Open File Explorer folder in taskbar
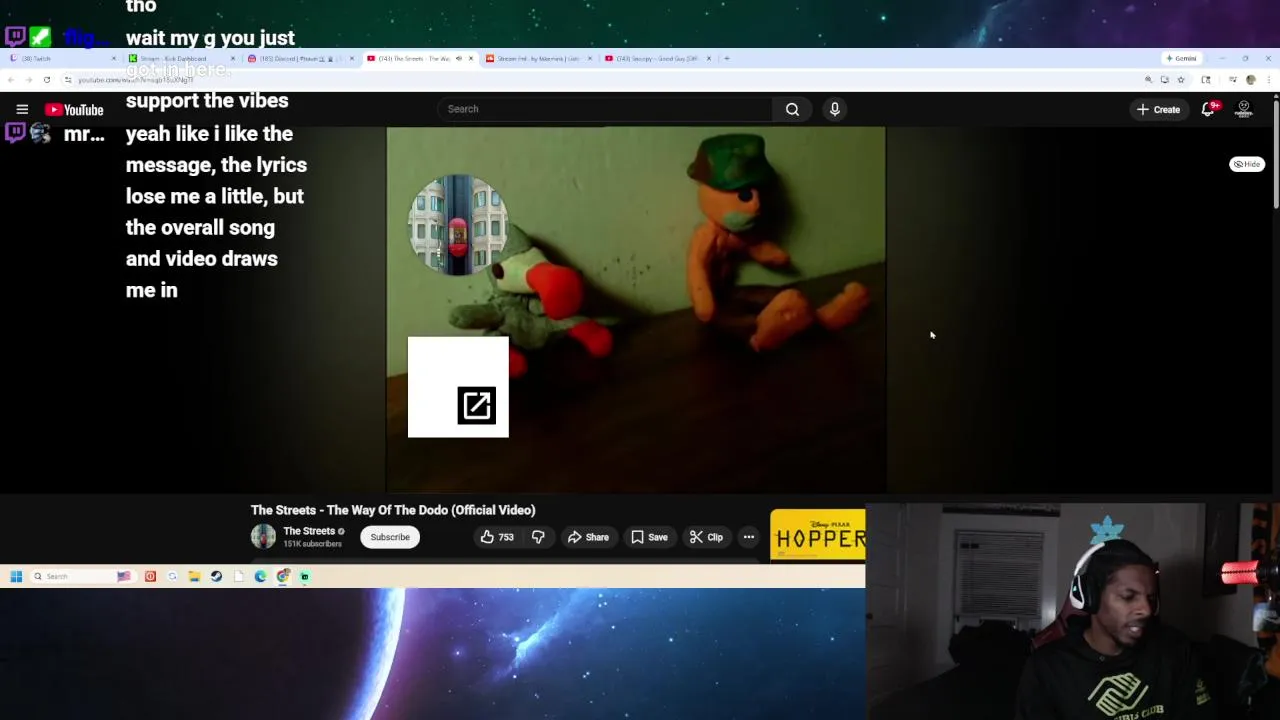1280x720 pixels. (x=194, y=576)
